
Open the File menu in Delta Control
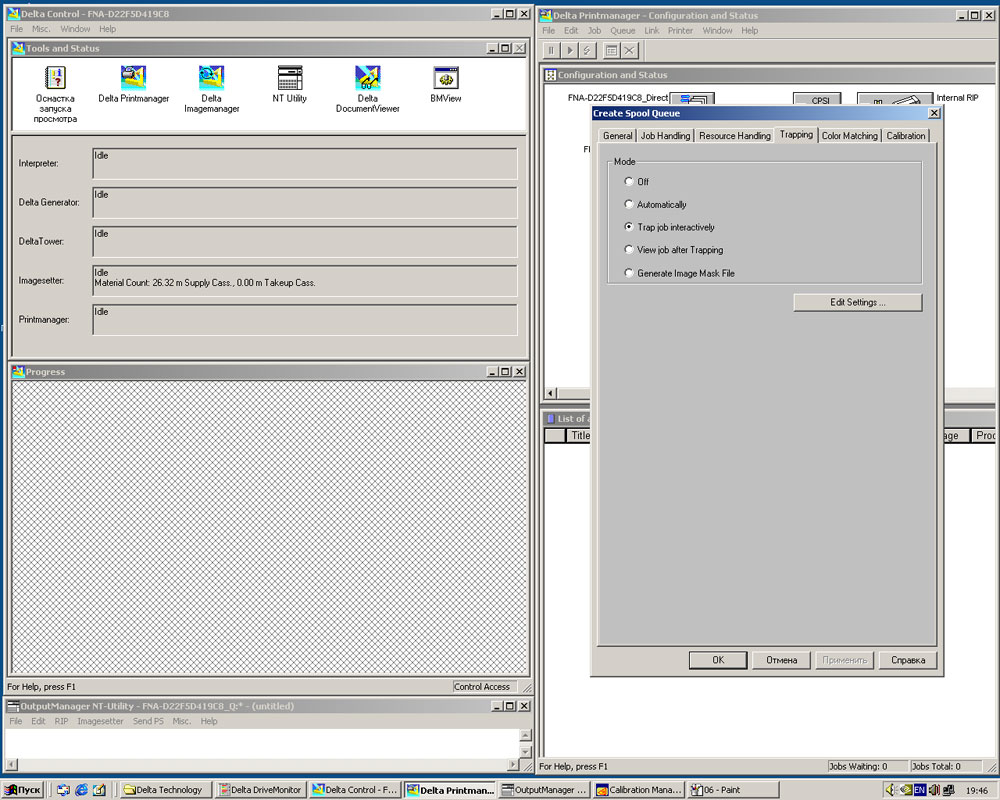(17, 29)
